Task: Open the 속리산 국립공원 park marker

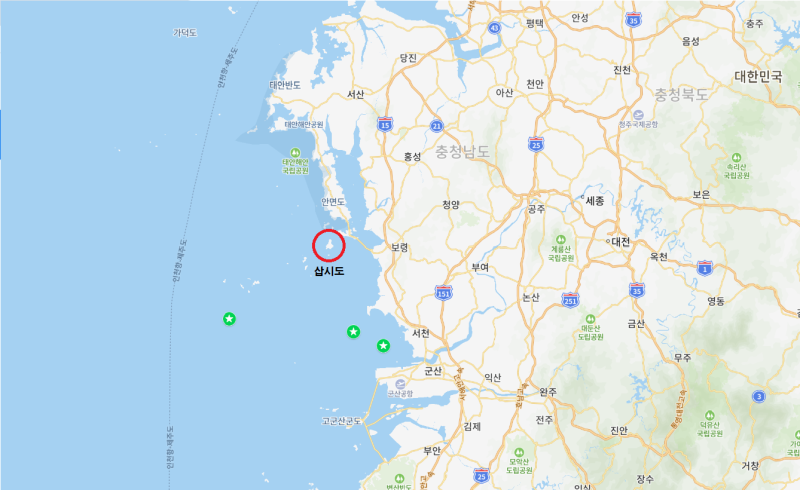Action: [x=736, y=158]
